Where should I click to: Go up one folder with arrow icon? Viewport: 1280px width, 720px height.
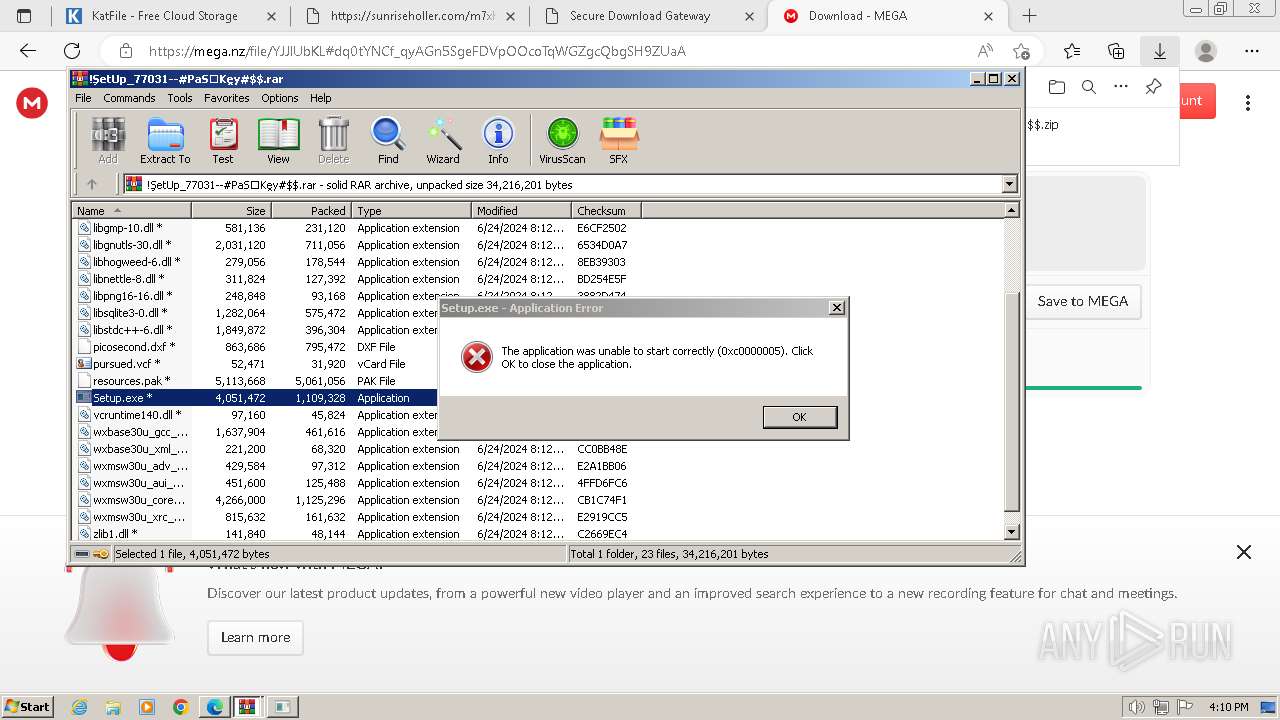[x=92, y=184]
